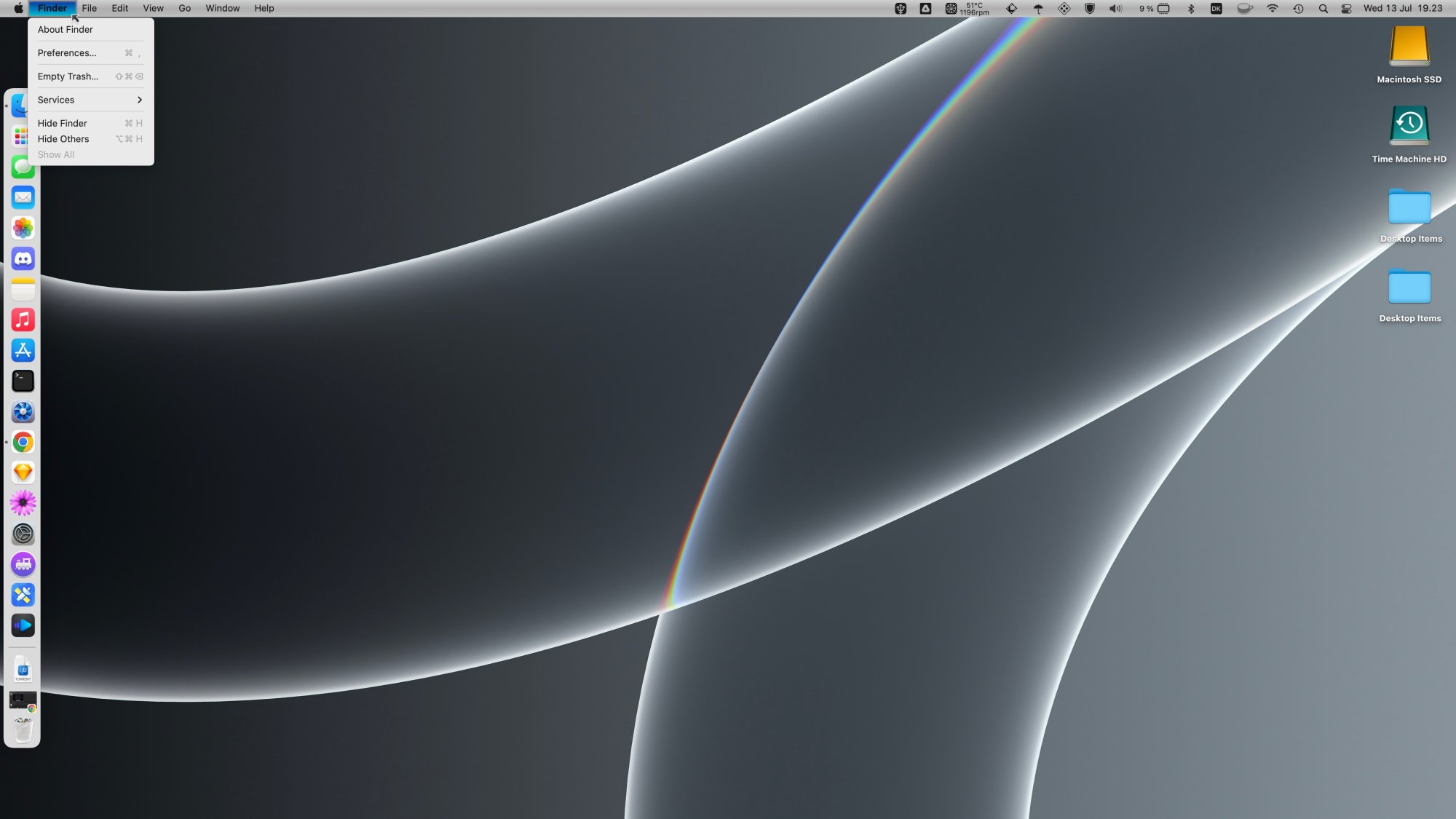Viewport: 1456px width, 819px height.
Task: Select the Time Machine HD drive
Action: click(1409, 126)
